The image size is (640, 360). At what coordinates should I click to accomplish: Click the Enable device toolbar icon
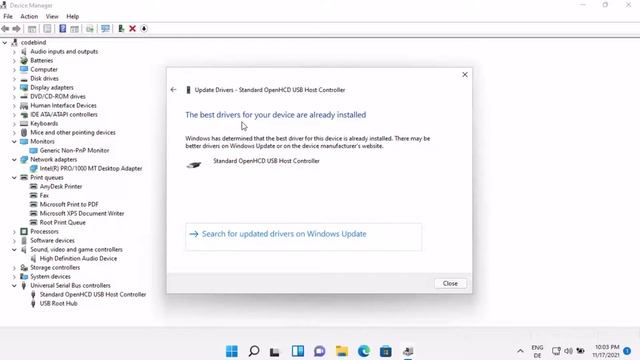click(x=121, y=29)
